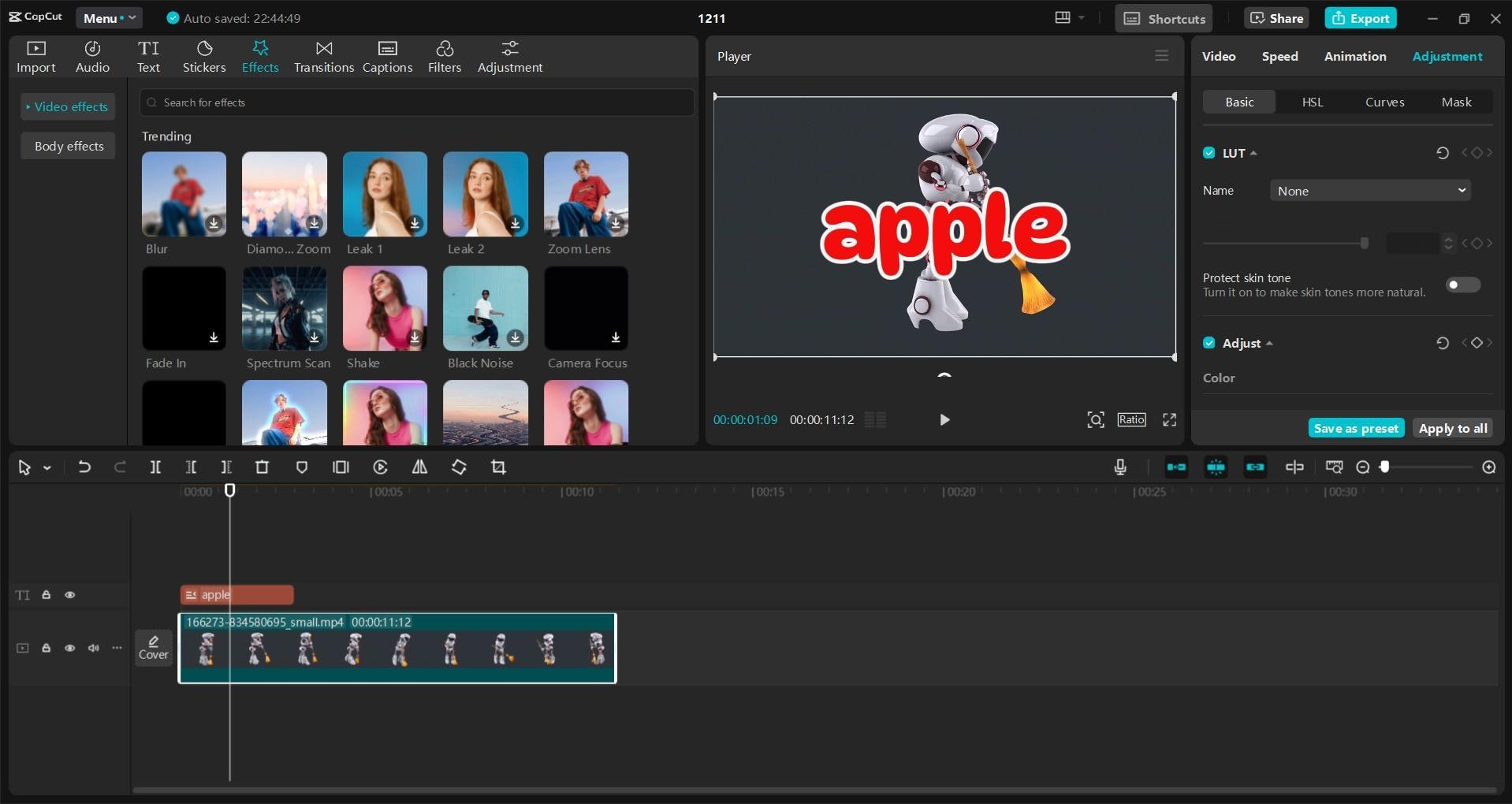The width and height of the screenshot is (1512, 804).
Task: Select the Body effects category
Action: click(69, 146)
